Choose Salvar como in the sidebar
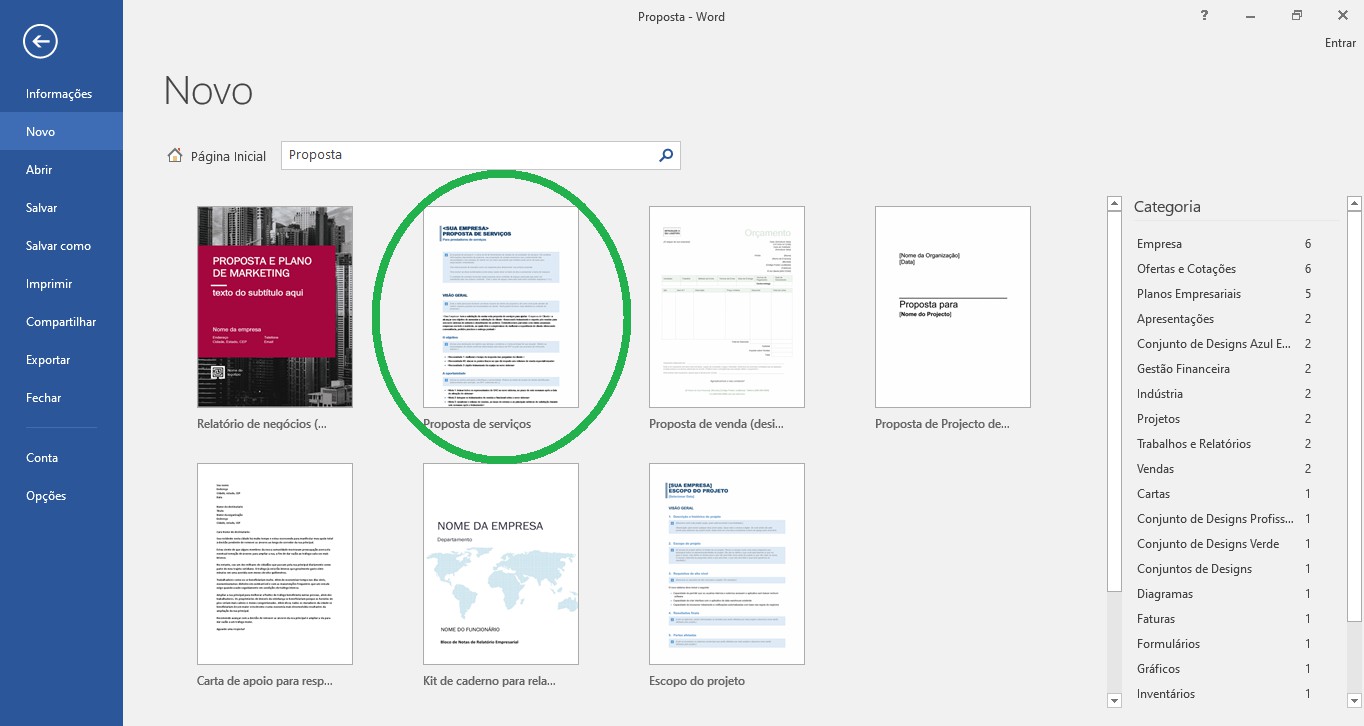This screenshot has width=1364, height=726. [61, 246]
